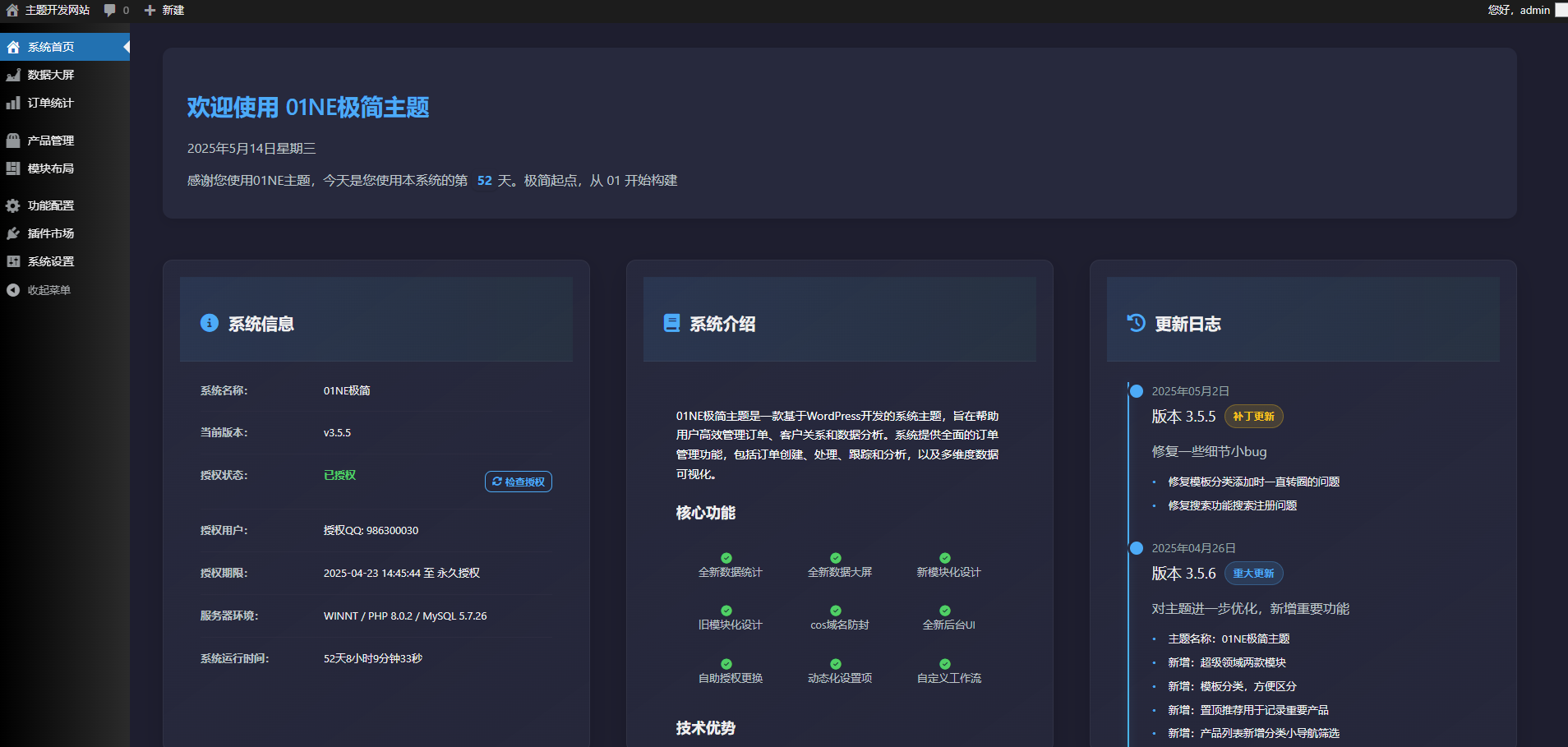Image resolution: width=1568 pixels, height=747 pixels.
Task: Click the 版本 3.5.5 heading
Action: [1183, 417]
